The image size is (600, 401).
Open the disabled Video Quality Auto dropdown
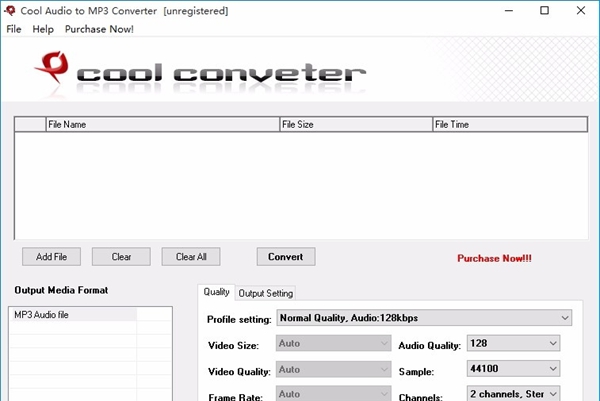click(x=333, y=369)
